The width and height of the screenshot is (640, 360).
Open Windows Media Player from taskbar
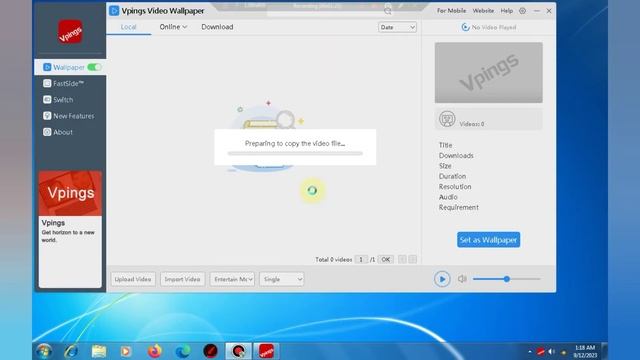[x=126, y=351]
